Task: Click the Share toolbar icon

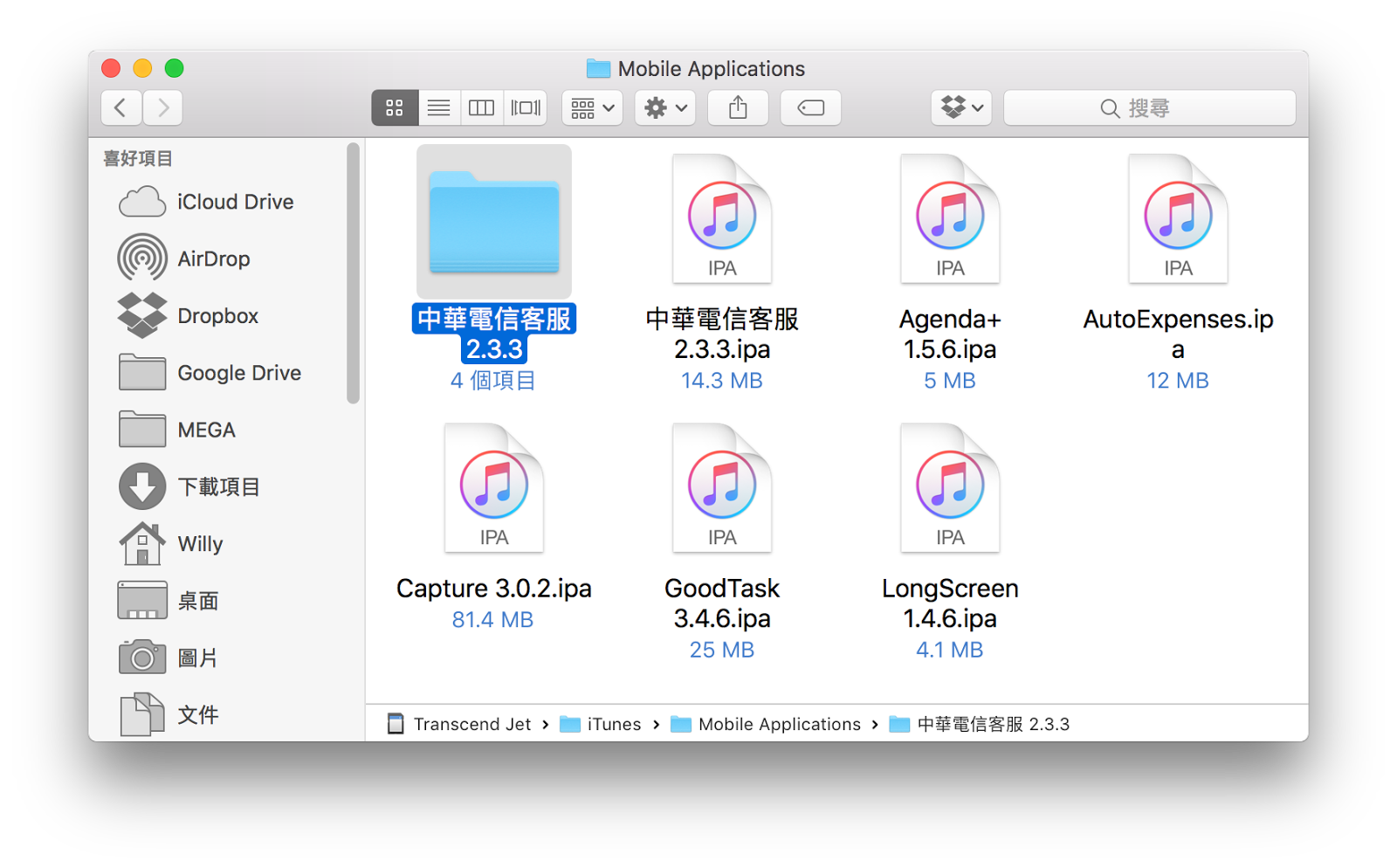Action: coord(738,107)
